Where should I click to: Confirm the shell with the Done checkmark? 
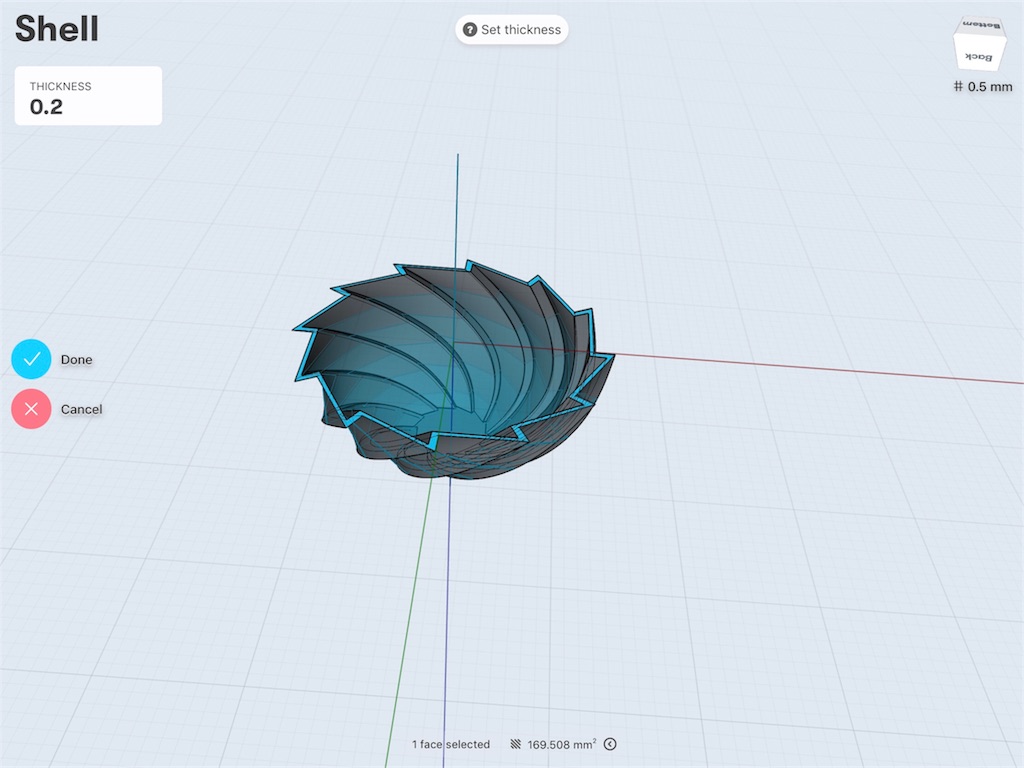pyautogui.click(x=31, y=359)
